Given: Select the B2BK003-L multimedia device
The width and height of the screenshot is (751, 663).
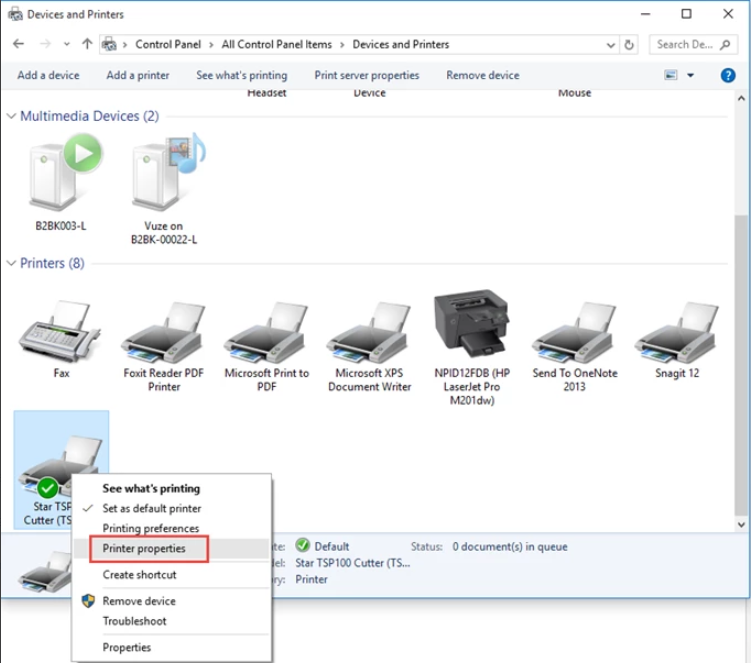Looking at the screenshot, I should point(65,172).
